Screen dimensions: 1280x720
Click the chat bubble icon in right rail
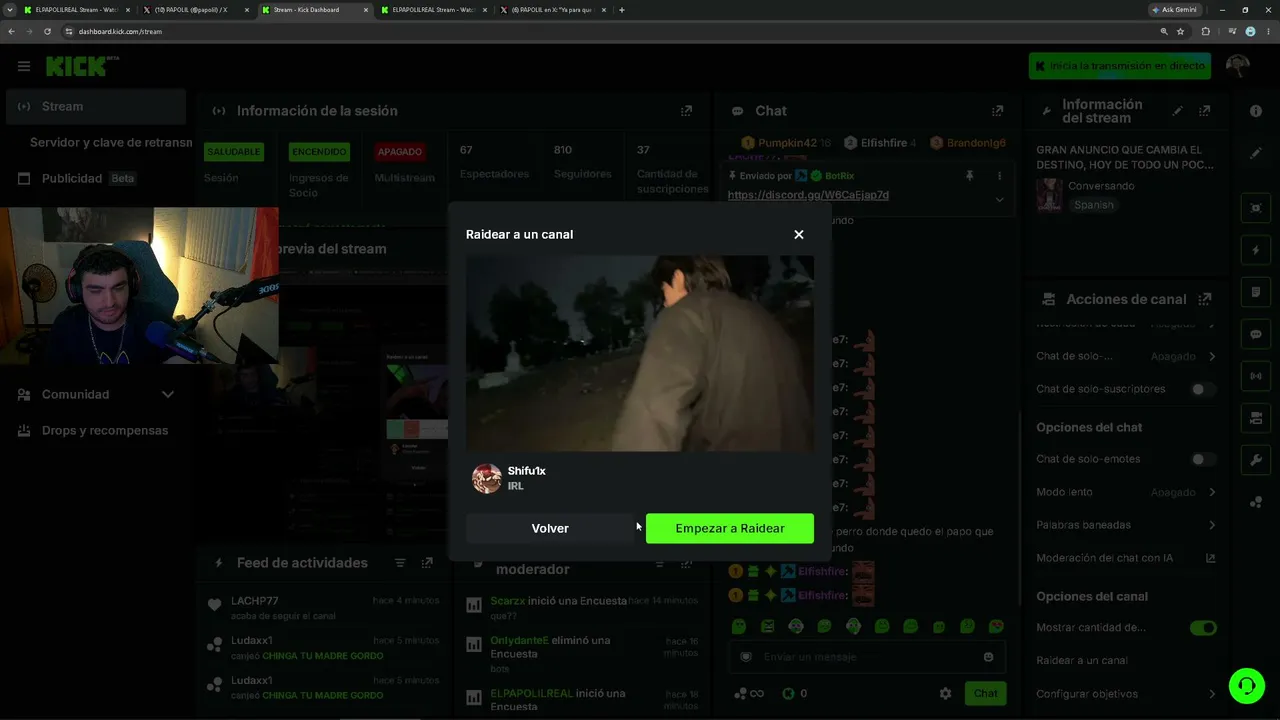[1256, 334]
